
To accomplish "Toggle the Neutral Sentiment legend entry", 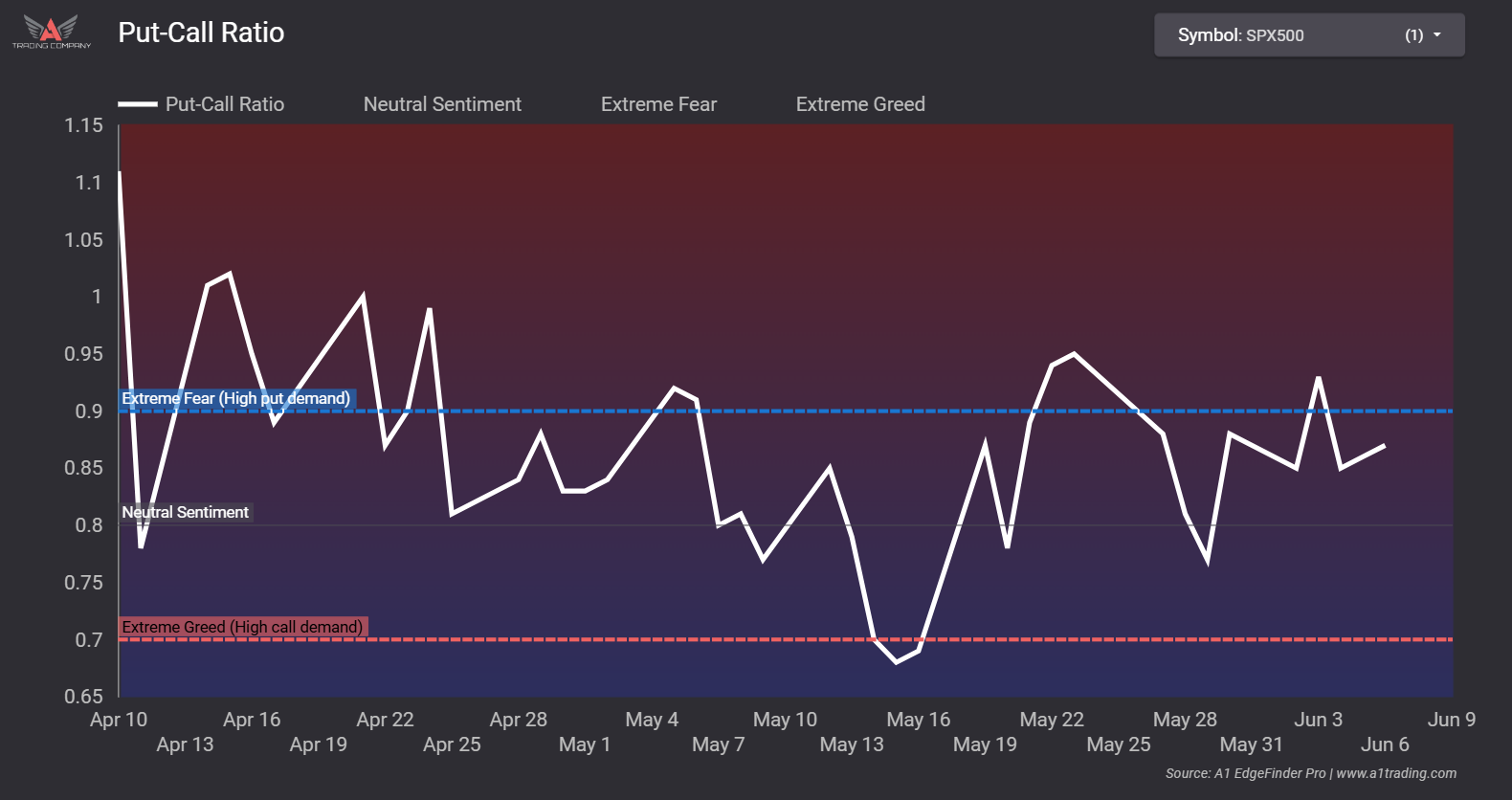I will click(x=442, y=104).
